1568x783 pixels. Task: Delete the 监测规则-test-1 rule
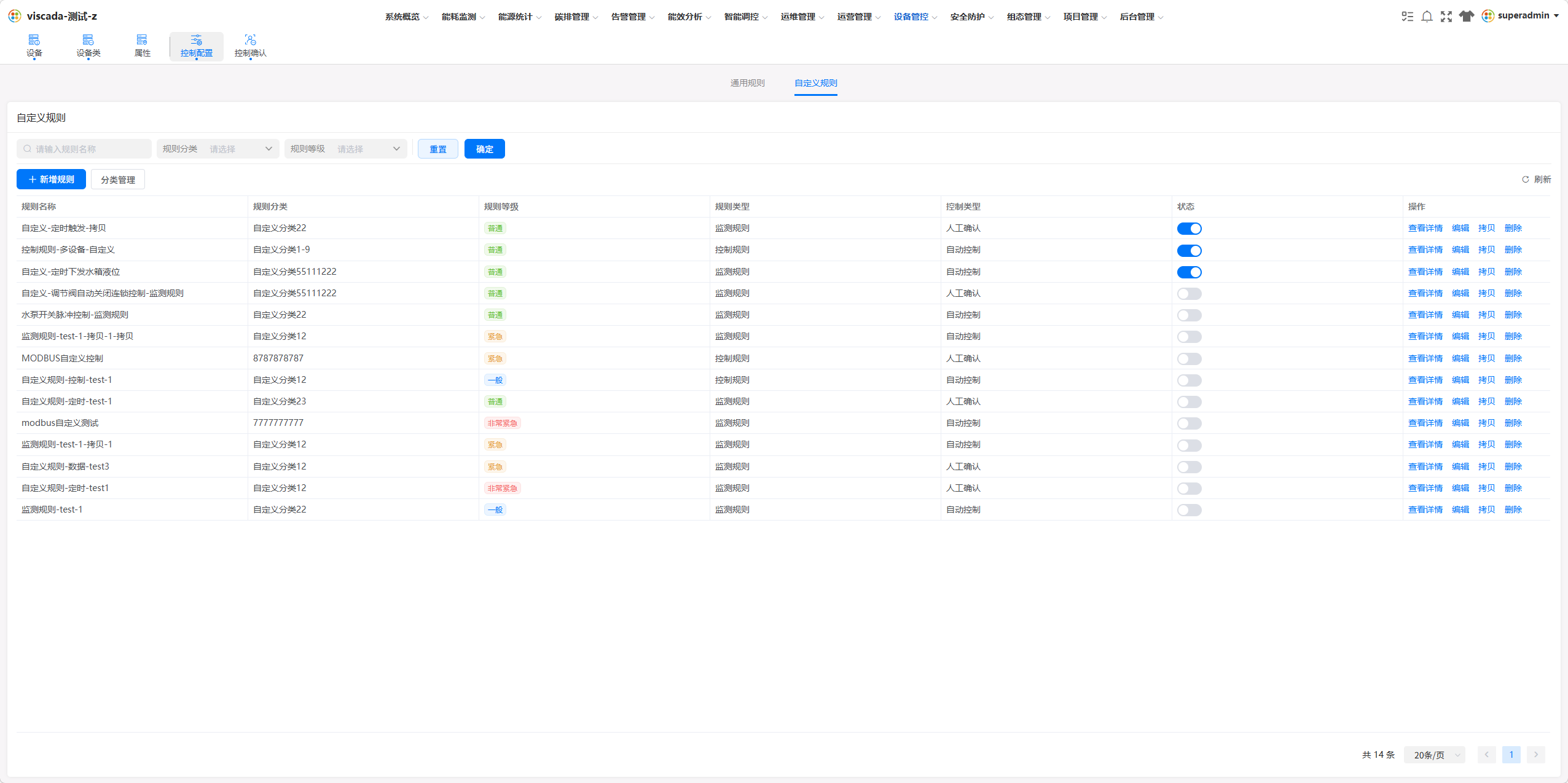[x=1513, y=510]
